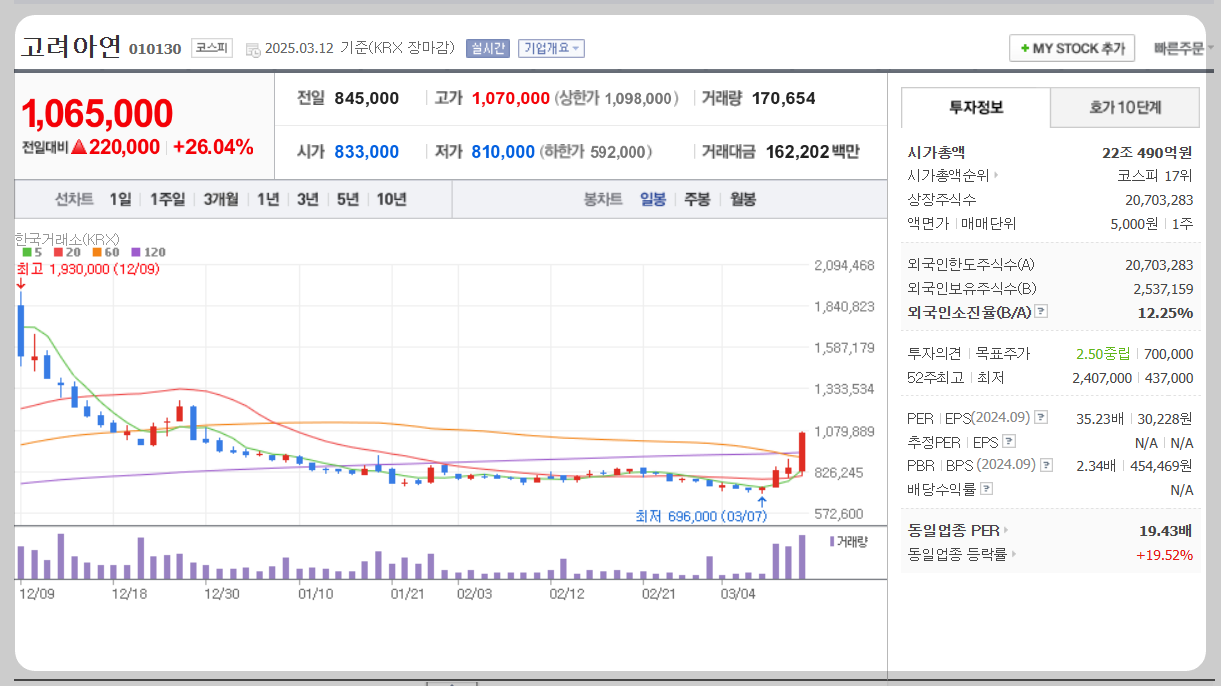Open 빠른주문 quick order
This screenshot has height=686, width=1221.
[1183, 48]
